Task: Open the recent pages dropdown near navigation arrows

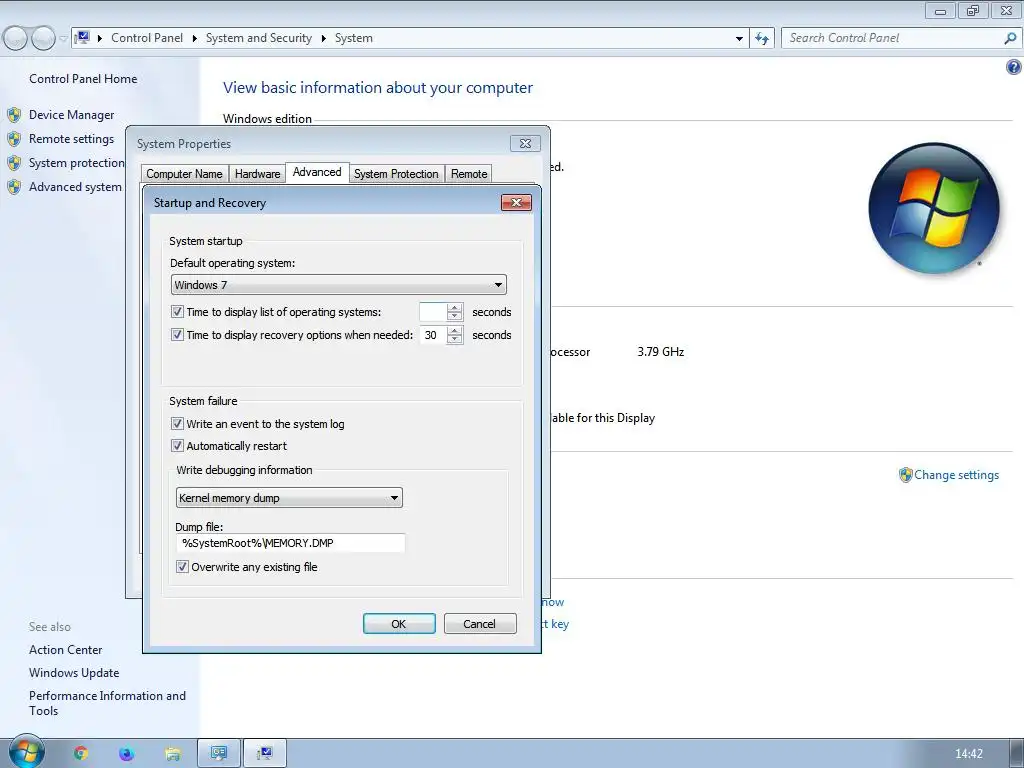Action: pos(63,39)
